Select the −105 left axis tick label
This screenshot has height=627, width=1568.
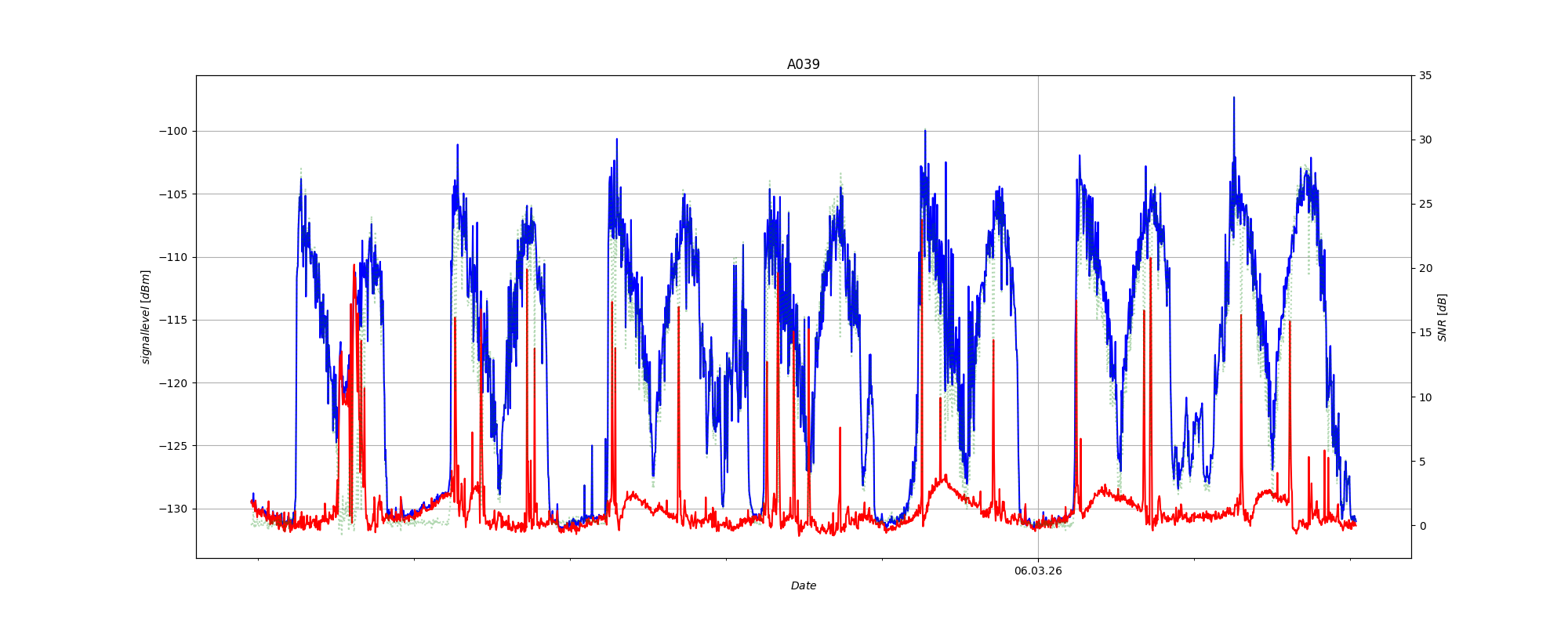173,194
